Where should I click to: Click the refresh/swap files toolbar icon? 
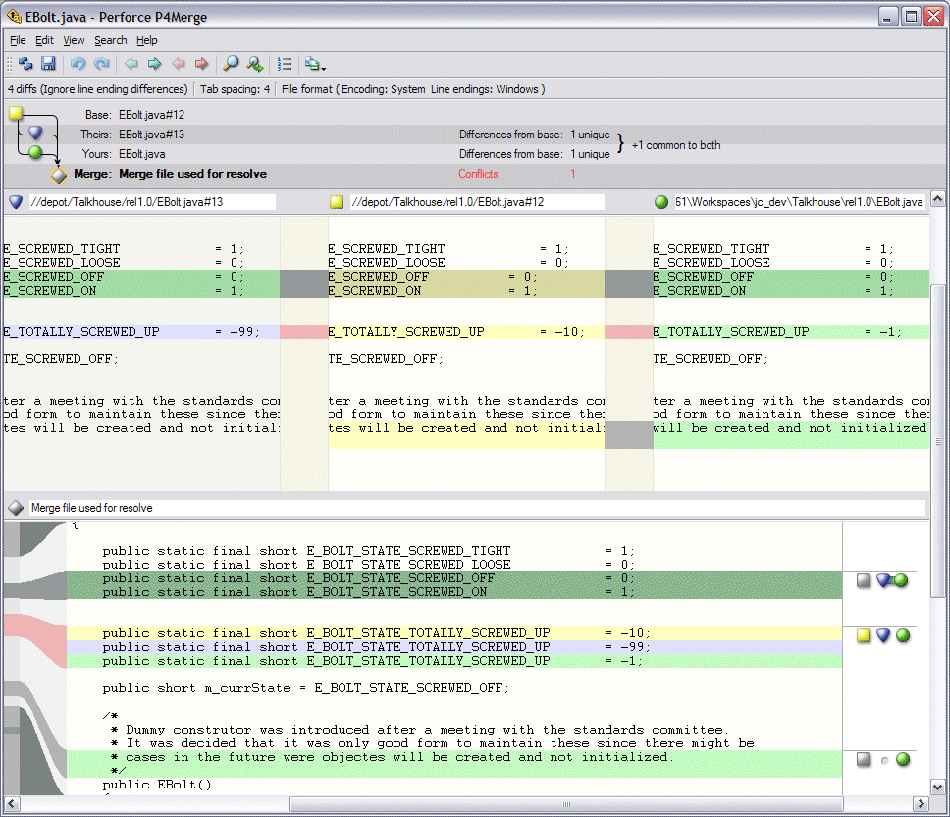click(26, 64)
